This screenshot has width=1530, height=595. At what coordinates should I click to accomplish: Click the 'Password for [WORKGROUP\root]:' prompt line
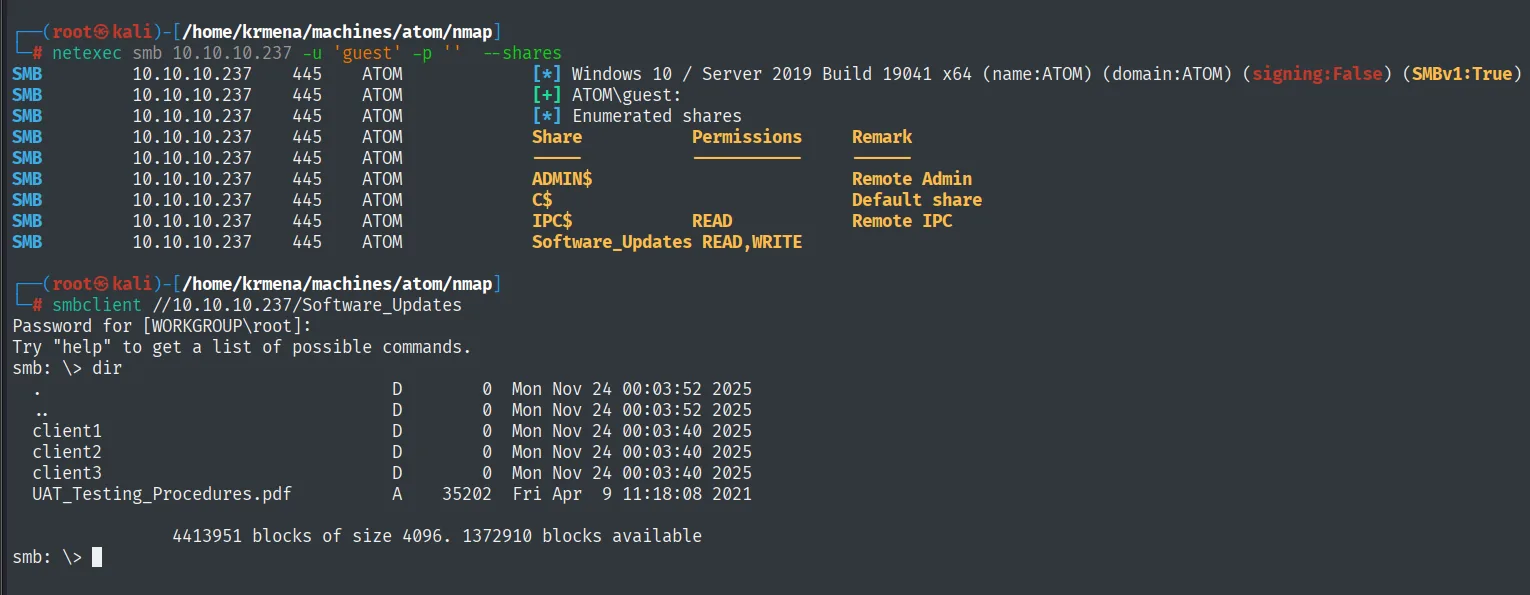coord(162,326)
